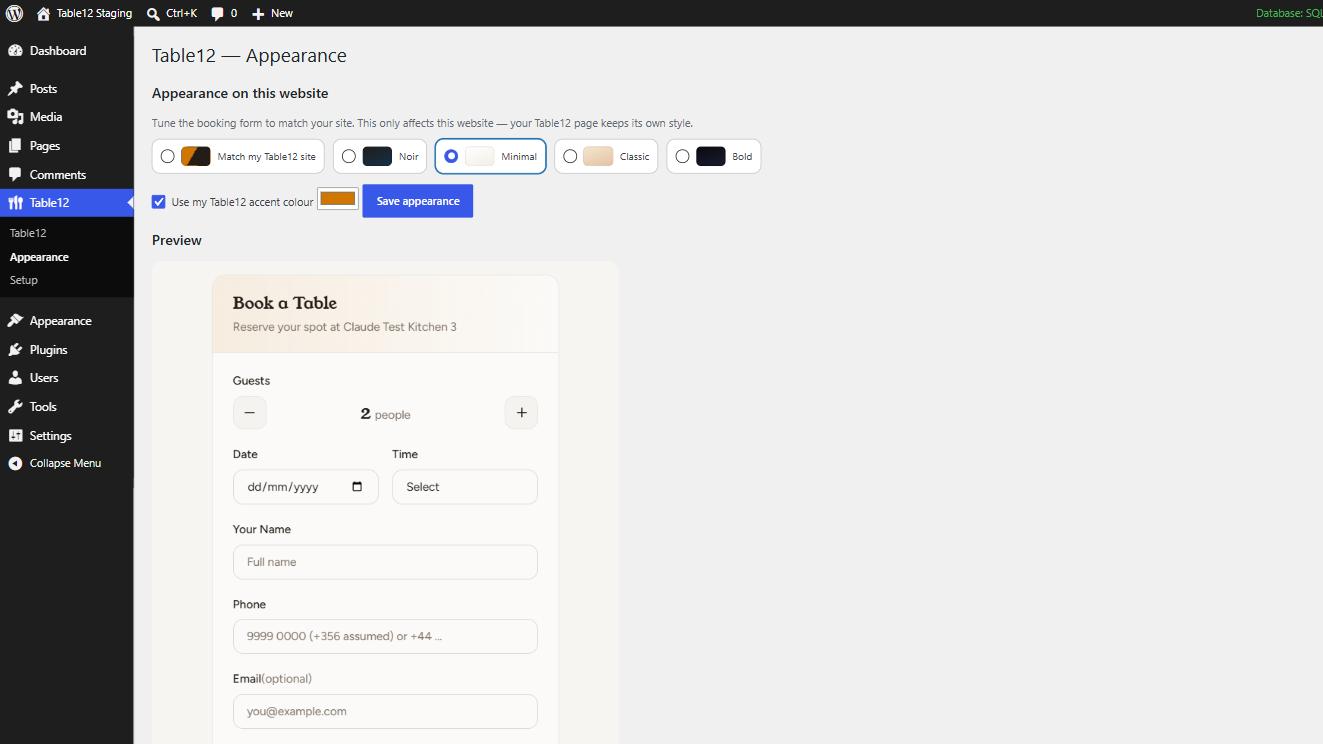Click the Phone number input field
1323x744 pixels.
pyautogui.click(x=385, y=636)
